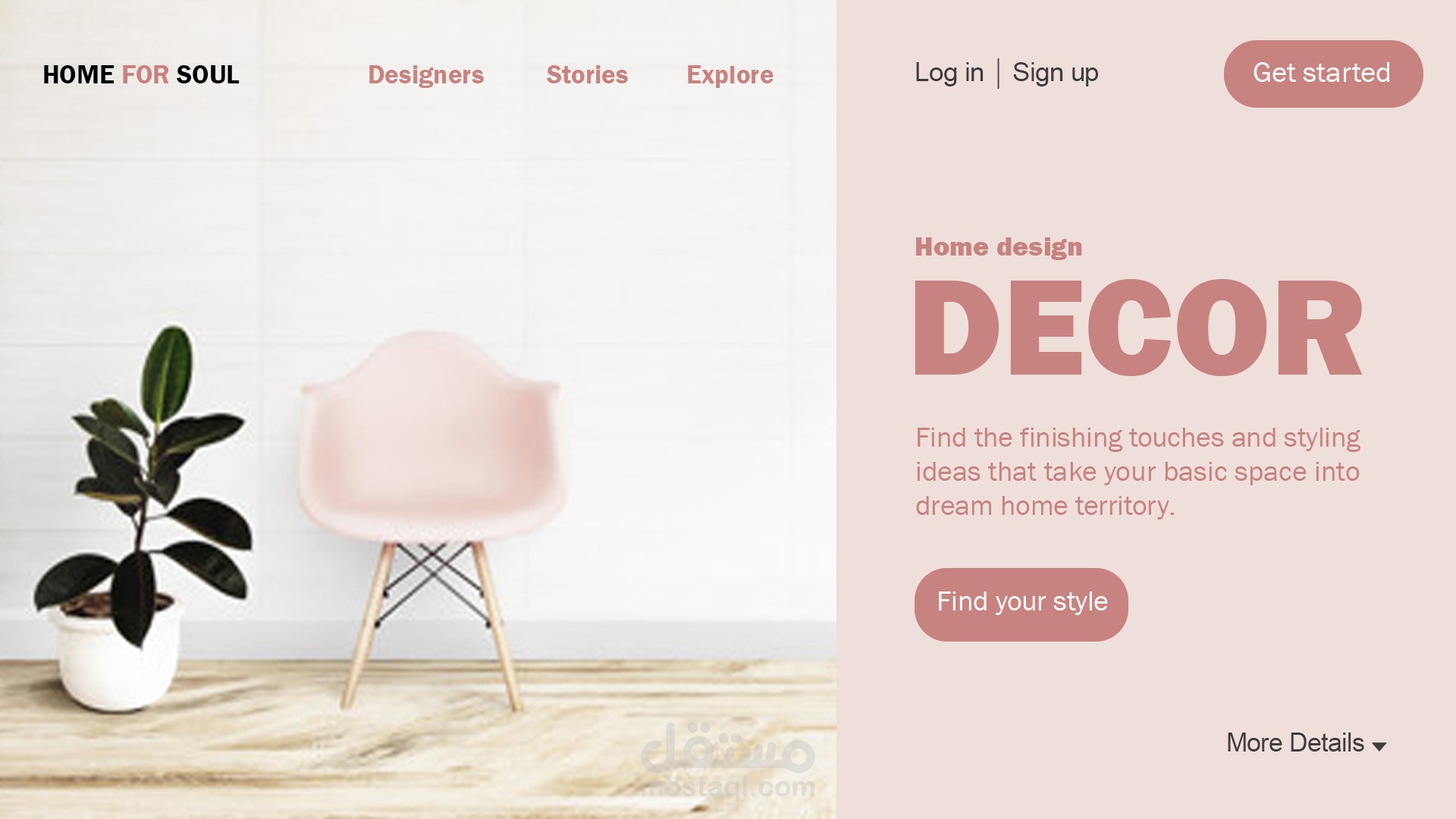Open the Stories menu item
The width and height of the screenshot is (1456, 819).
coord(587,74)
